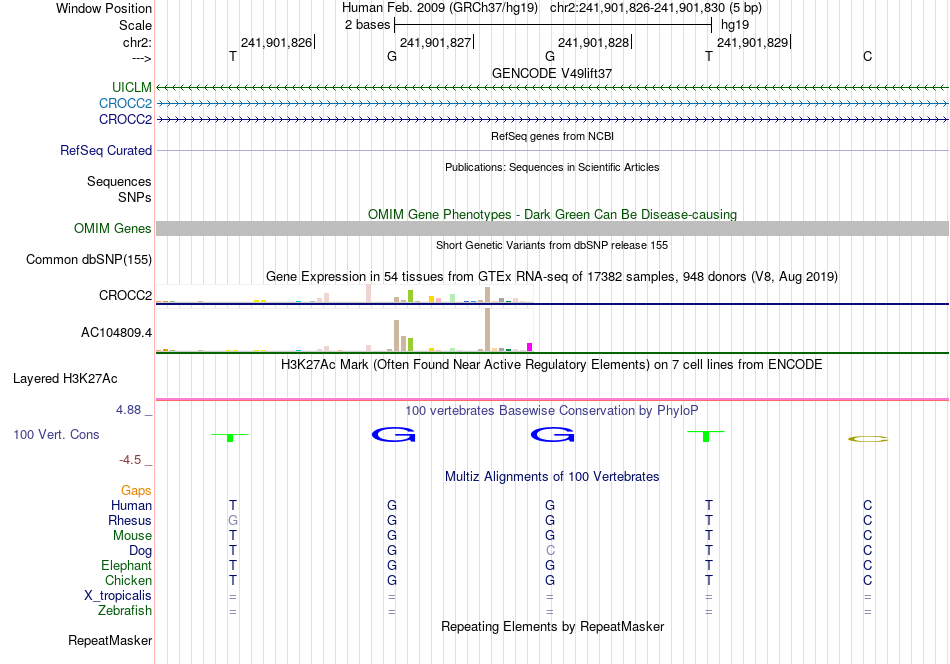Open the OMIM Genes track label
950x664 pixels.
[x=113, y=228]
